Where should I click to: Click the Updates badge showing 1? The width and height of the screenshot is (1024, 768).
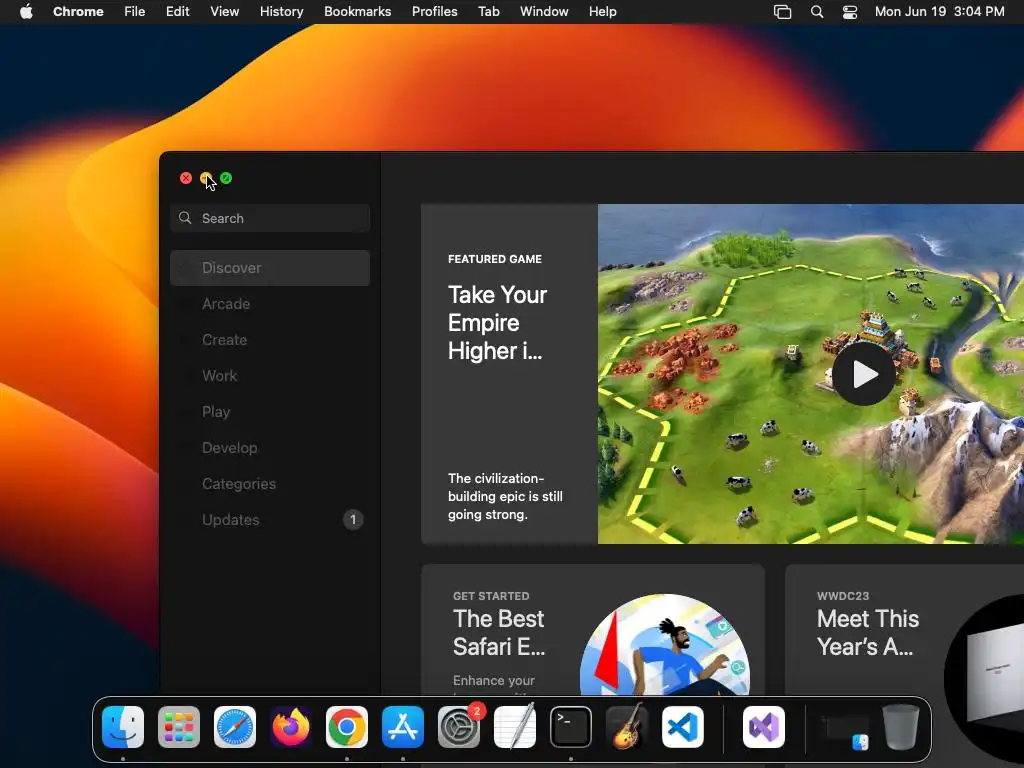[x=353, y=520]
